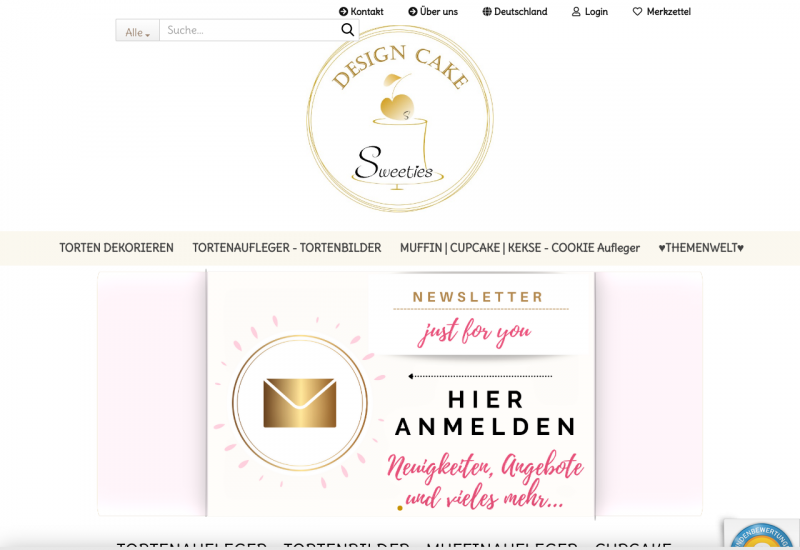Open the TORTEN DEKORIEREN menu
This screenshot has height=550, width=800.
[x=116, y=248]
